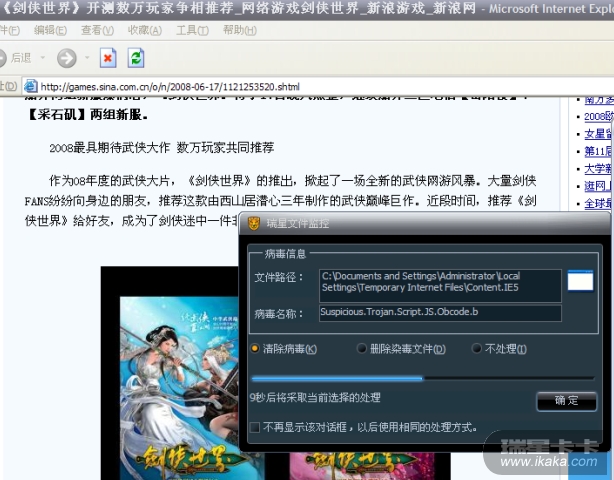
Task: Click the 9秒后将采取当前选择的处理 countdown text
Action: point(315,398)
